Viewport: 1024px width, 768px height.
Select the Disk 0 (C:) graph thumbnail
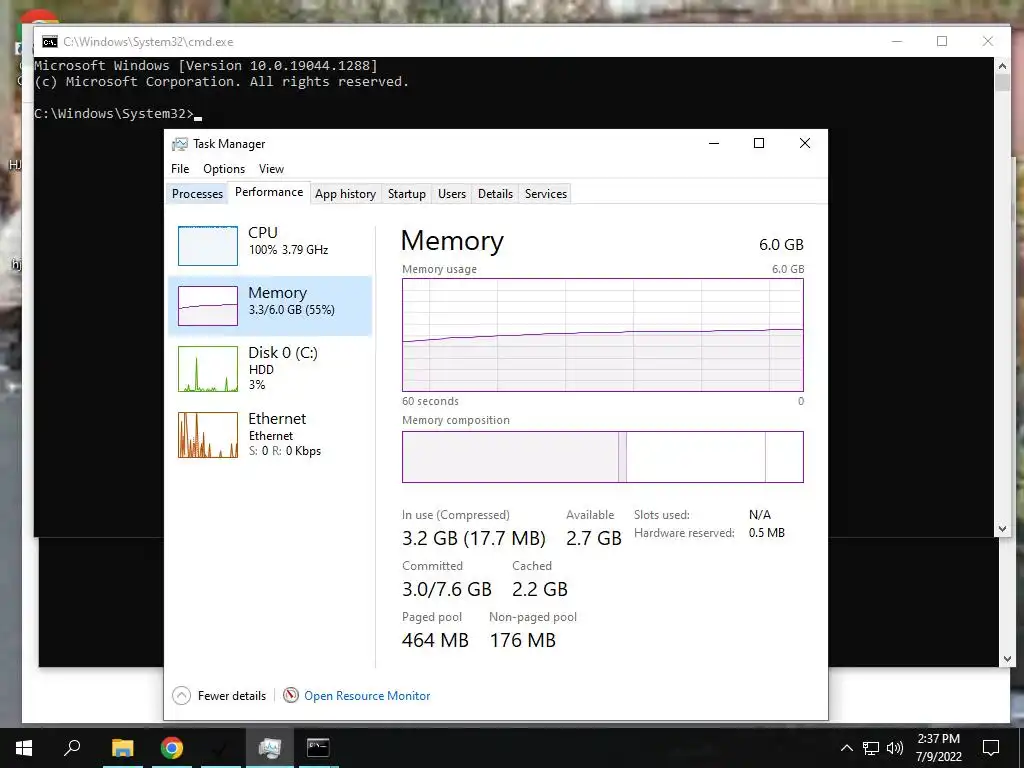(x=208, y=369)
